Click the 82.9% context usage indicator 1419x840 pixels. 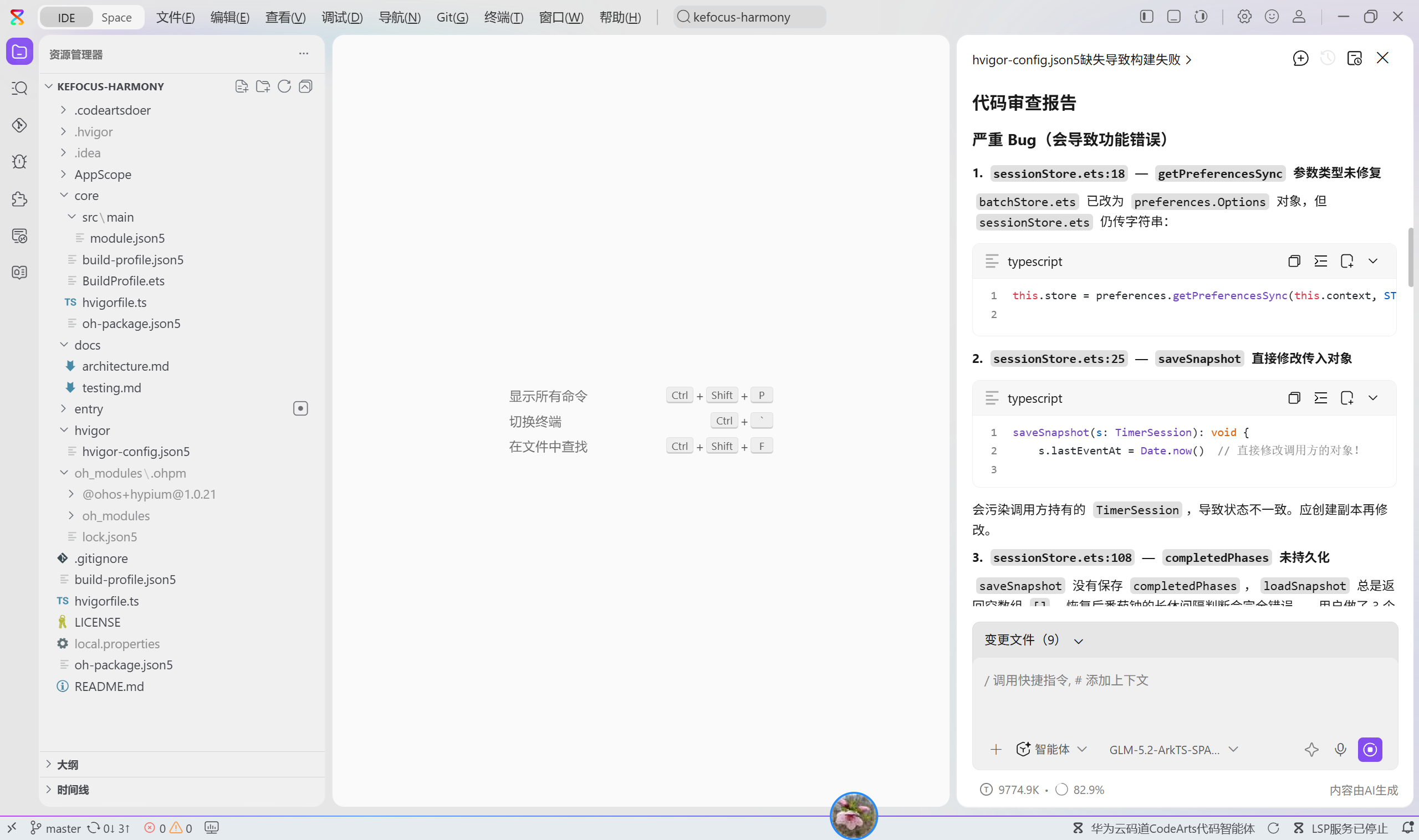(1080, 789)
